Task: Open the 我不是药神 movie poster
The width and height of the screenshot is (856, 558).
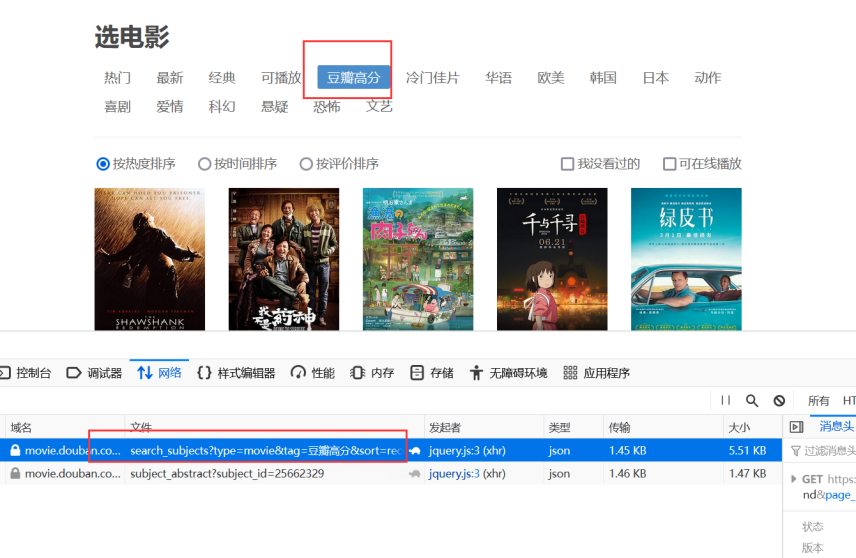Action: pos(284,259)
